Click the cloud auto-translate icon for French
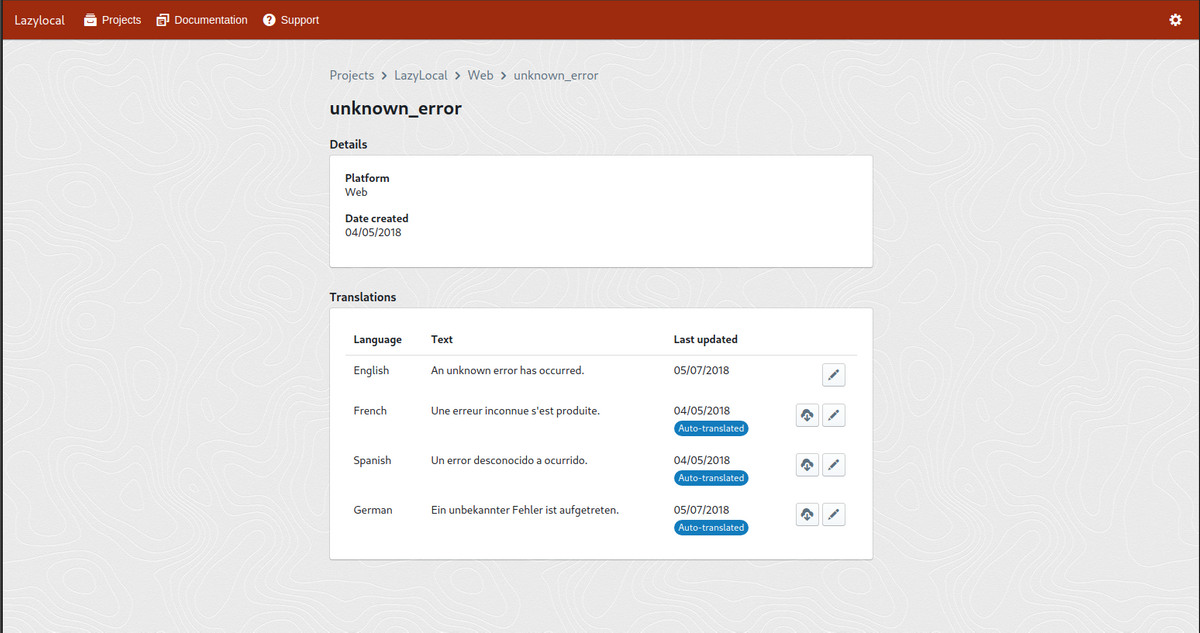 (807, 415)
